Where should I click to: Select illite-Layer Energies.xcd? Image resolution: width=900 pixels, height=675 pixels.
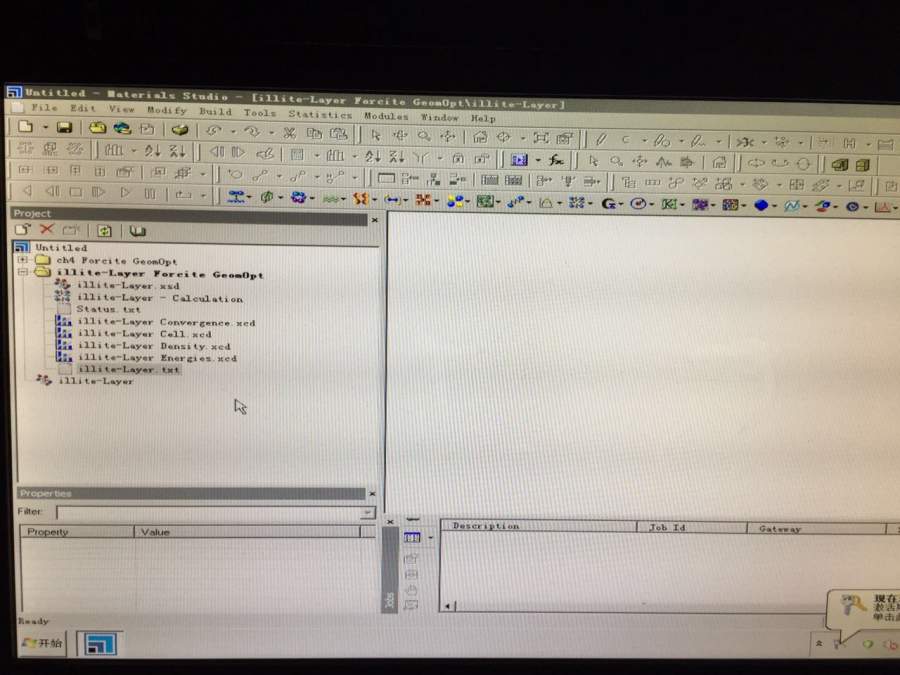click(157, 358)
